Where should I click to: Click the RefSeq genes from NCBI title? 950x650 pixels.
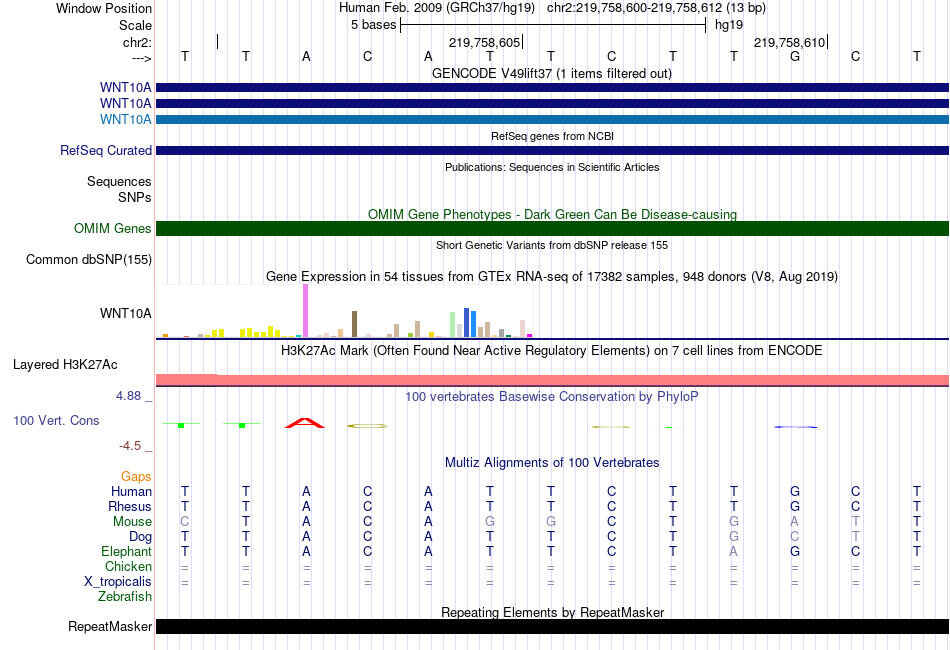click(552, 136)
